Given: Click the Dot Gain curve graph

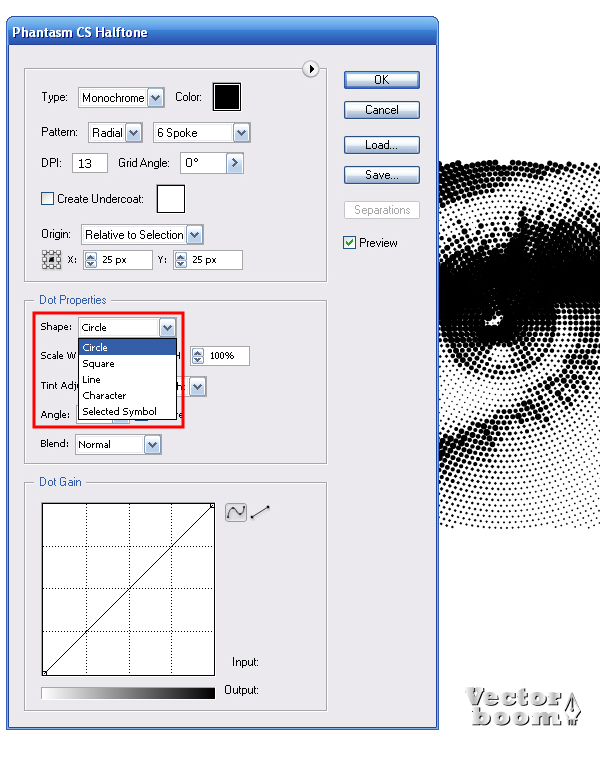Looking at the screenshot, I should (128, 590).
